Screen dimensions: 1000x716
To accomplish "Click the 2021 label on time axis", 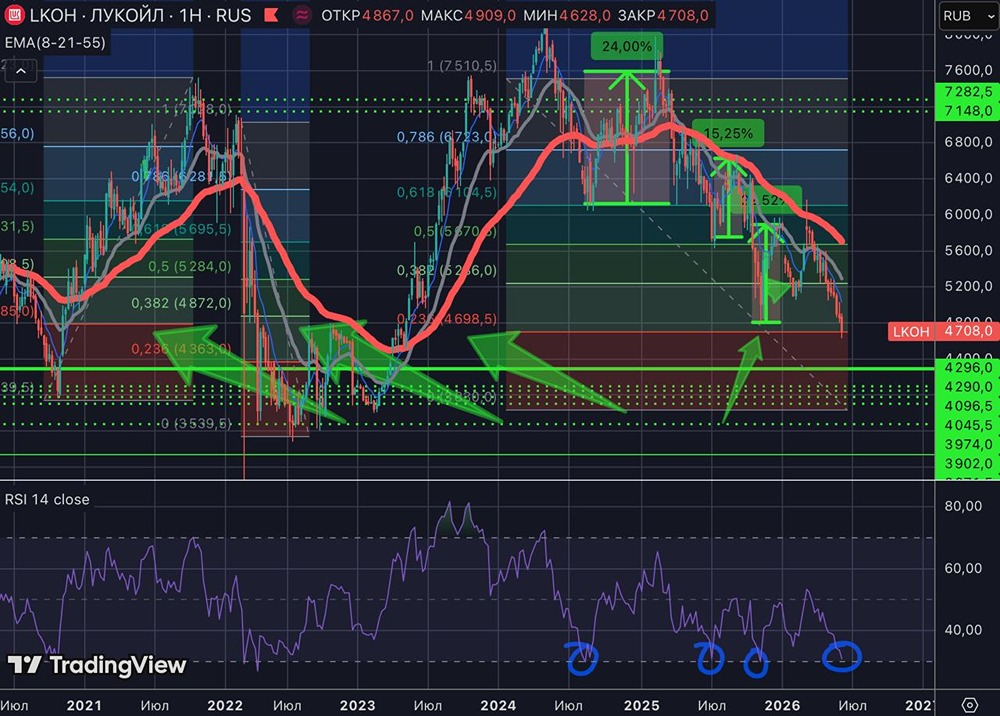I will (x=84, y=705).
